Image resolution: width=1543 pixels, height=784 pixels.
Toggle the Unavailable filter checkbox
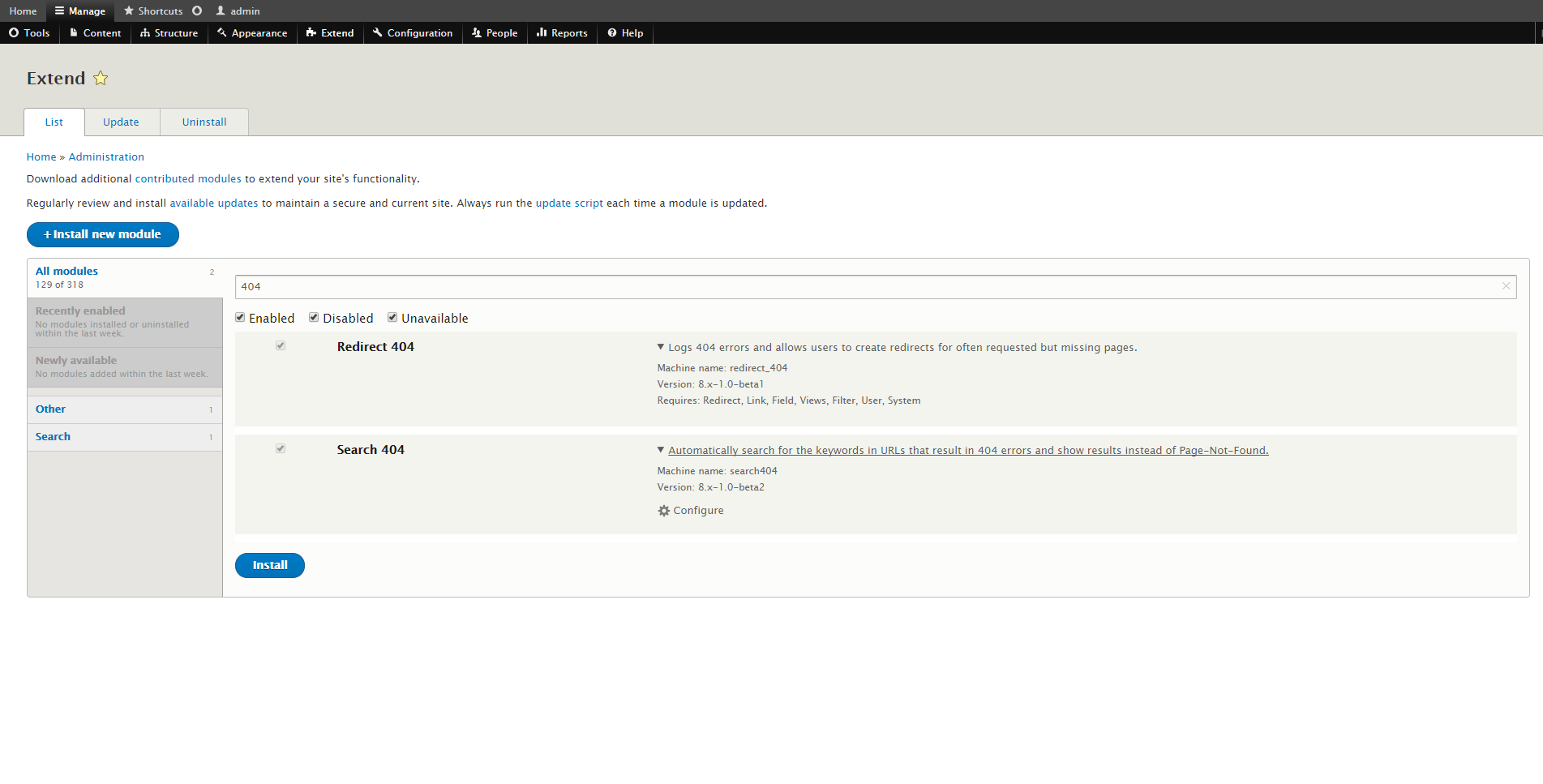pyautogui.click(x=392, y=318)
